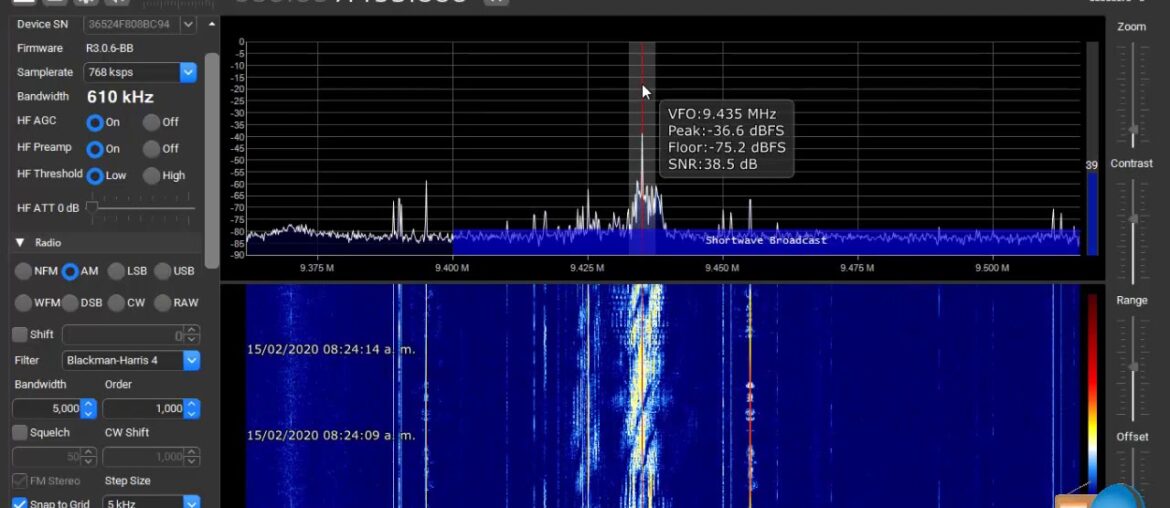1170x508 pixels.
Task: Set HF Preamp to On
Action: (x=95, y=149)
